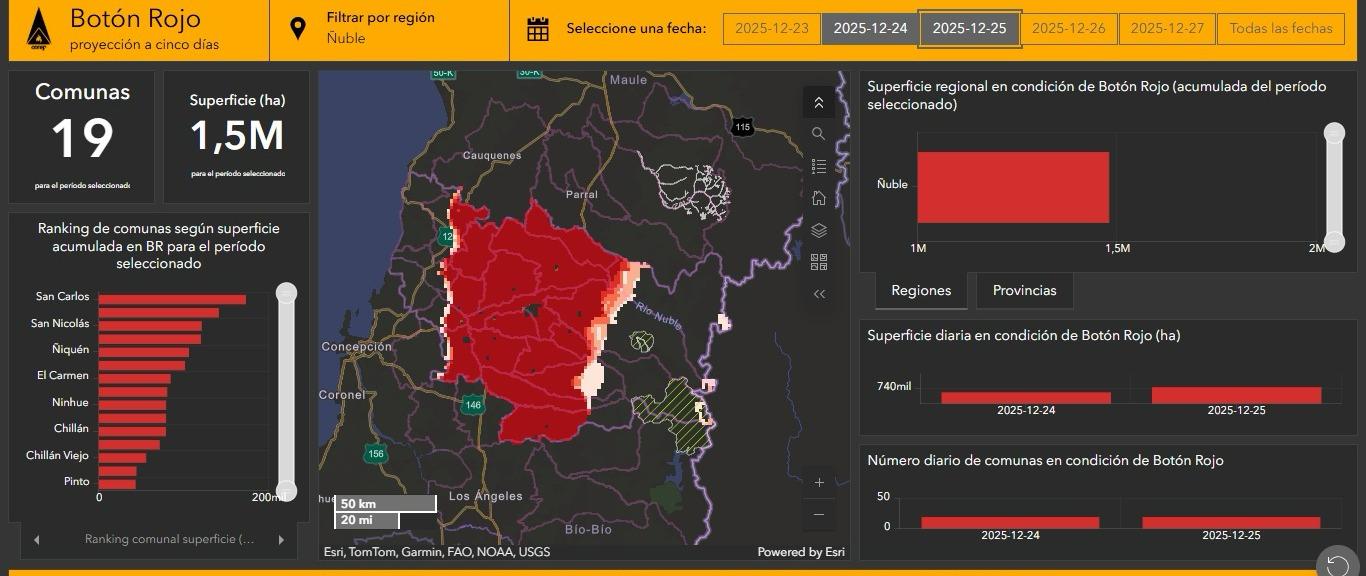Image resolution: width=1366 pixels, height=576 pixels.
Task: Go to next ranking chart page
Action: tap(281, 540)
